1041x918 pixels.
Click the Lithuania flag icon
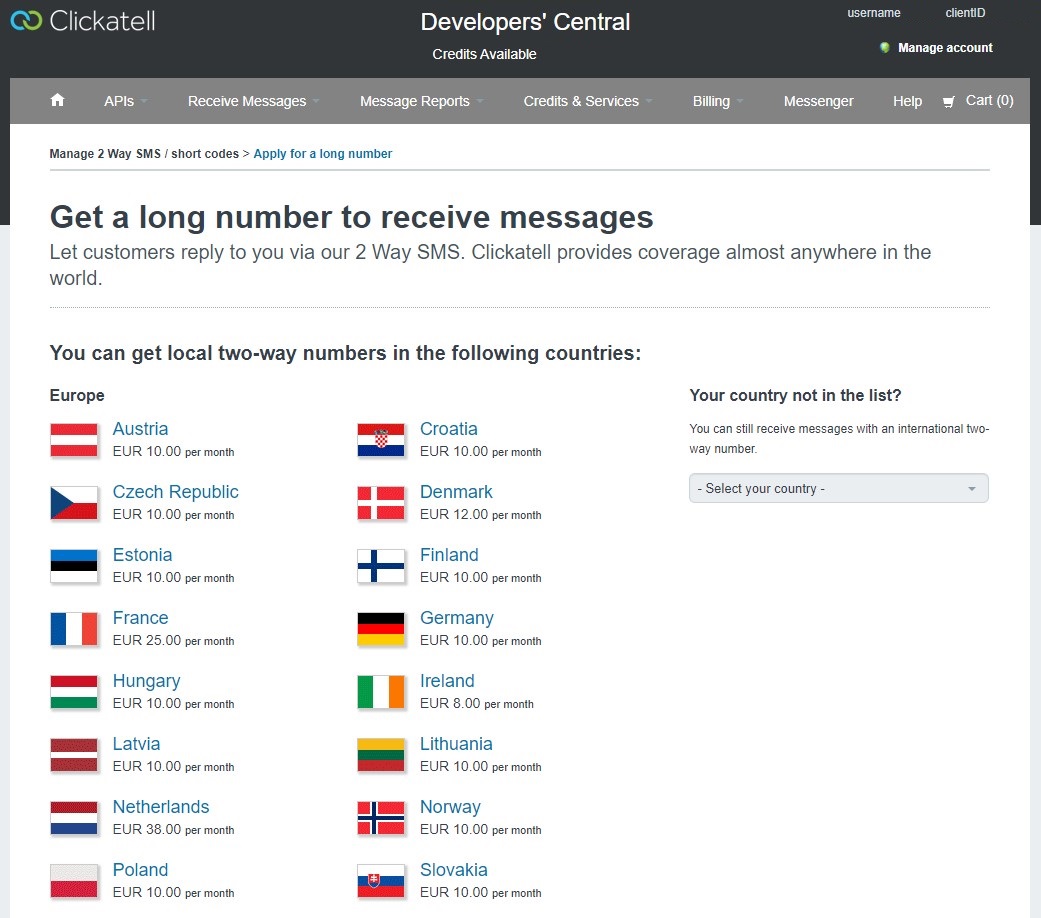[x=381, y=755]
